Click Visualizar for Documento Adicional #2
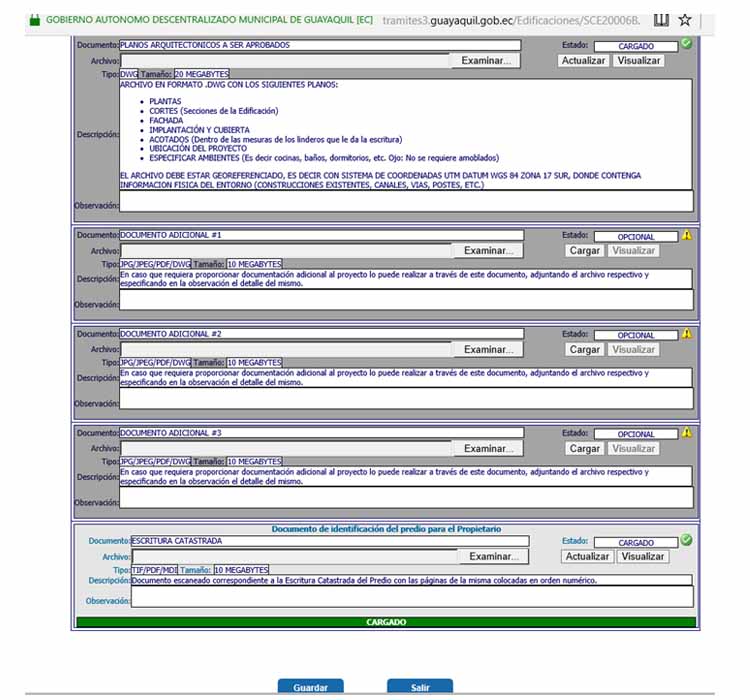 coord(633,350)
